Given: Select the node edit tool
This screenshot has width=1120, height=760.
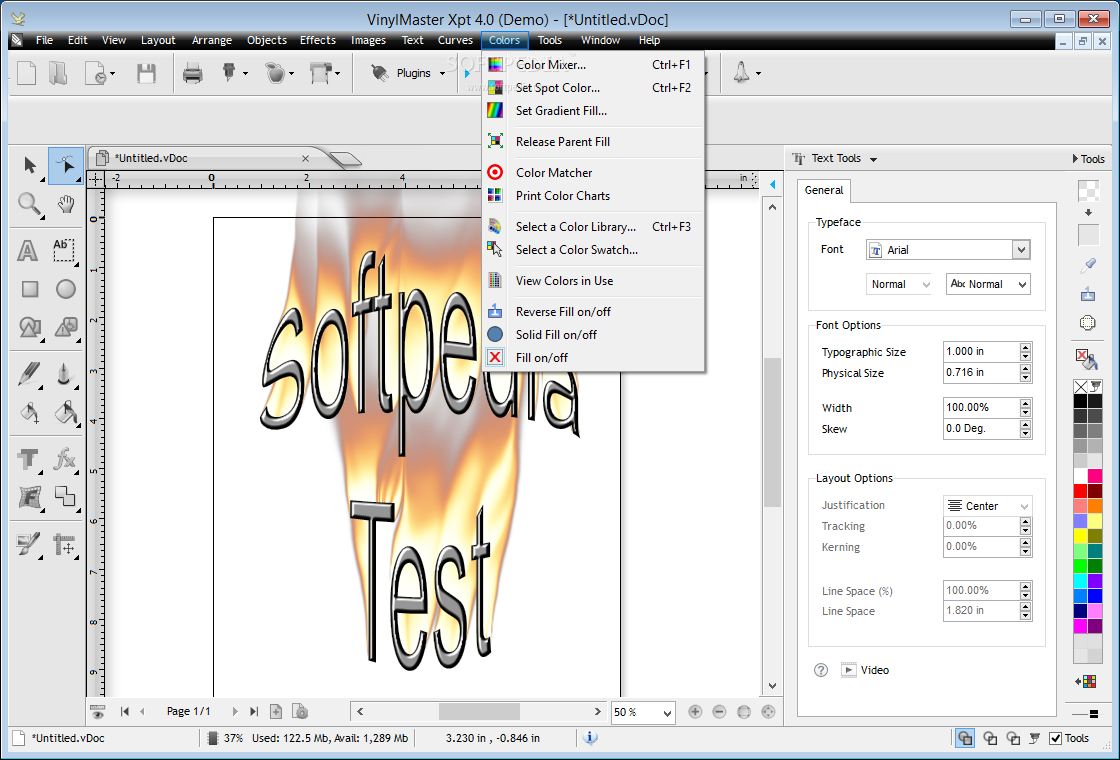Looking at the screenshot, I should [x=66, y=166].
